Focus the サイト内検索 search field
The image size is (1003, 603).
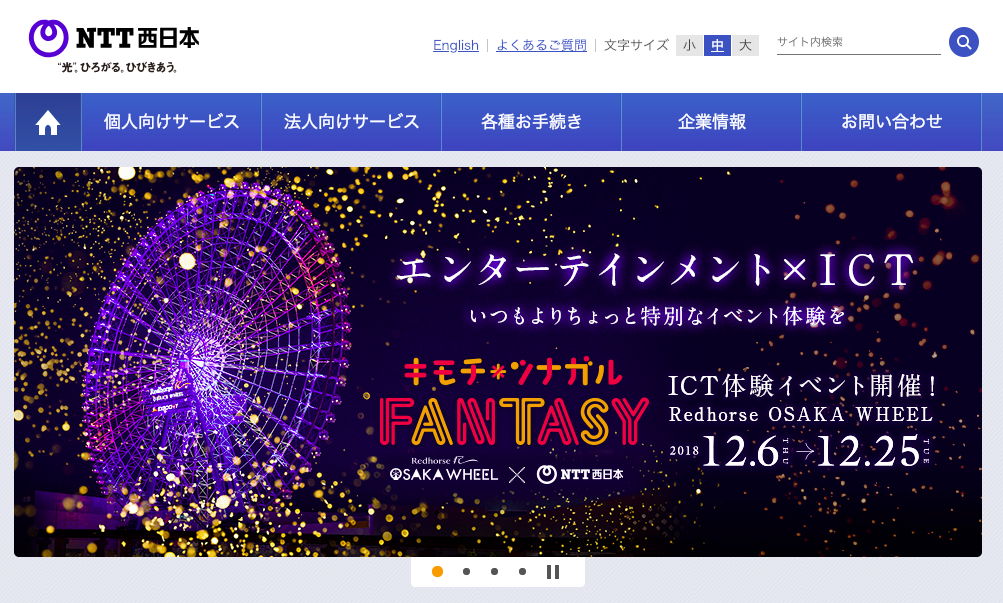coord(857,42)
